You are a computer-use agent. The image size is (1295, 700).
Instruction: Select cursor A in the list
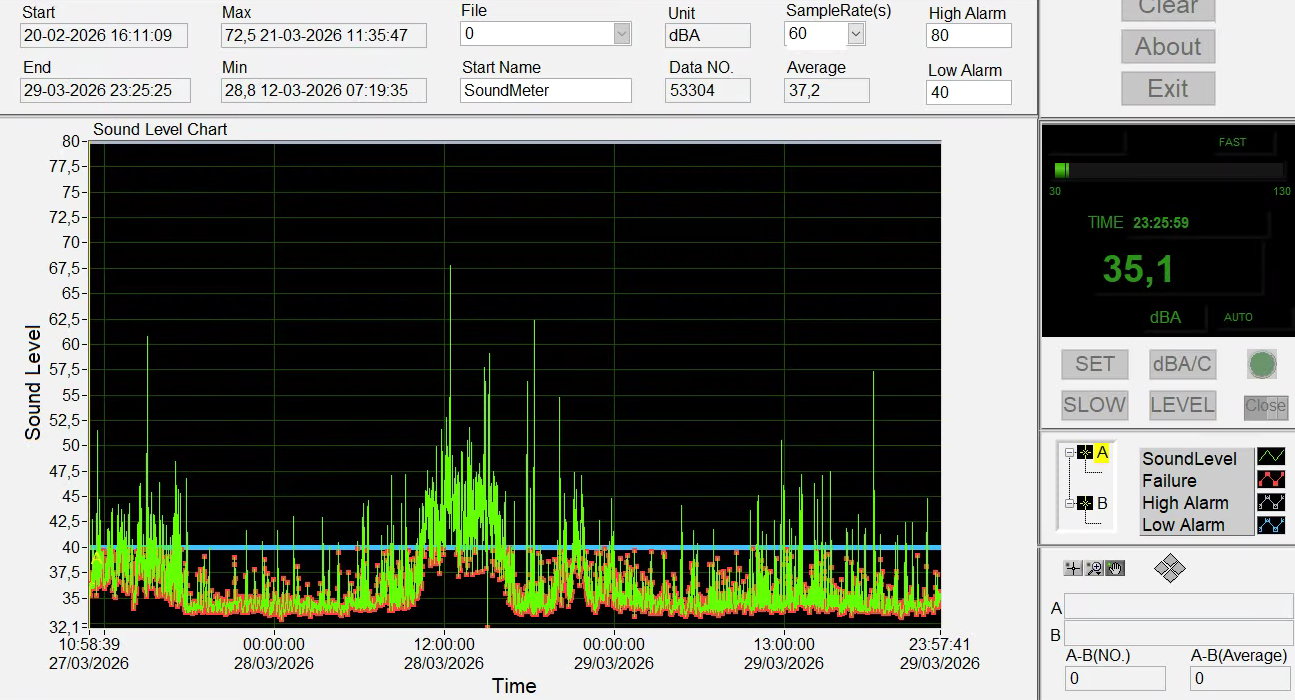coord(1102,452)
